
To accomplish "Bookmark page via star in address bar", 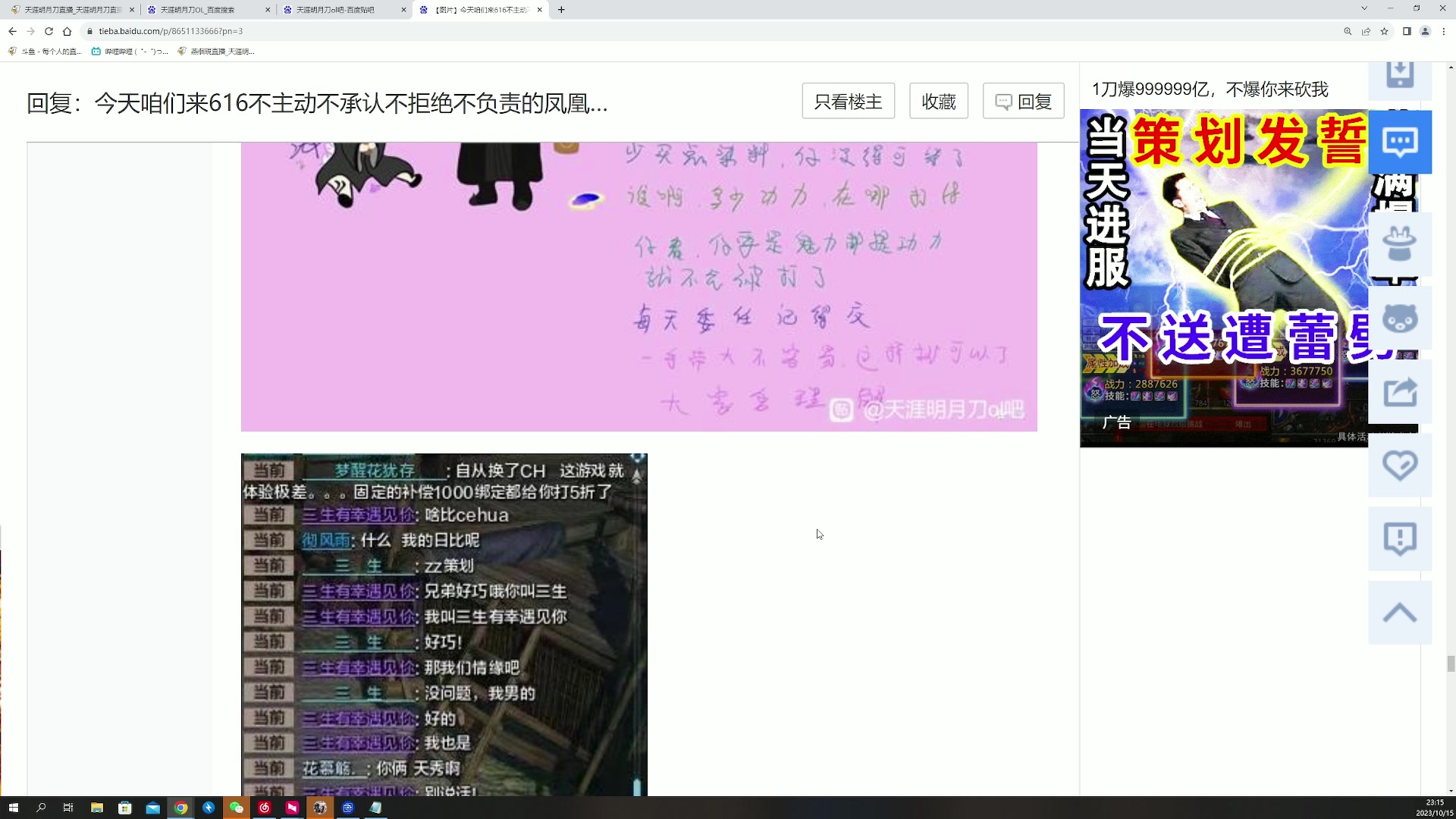I will click(x=1385, y=31).
